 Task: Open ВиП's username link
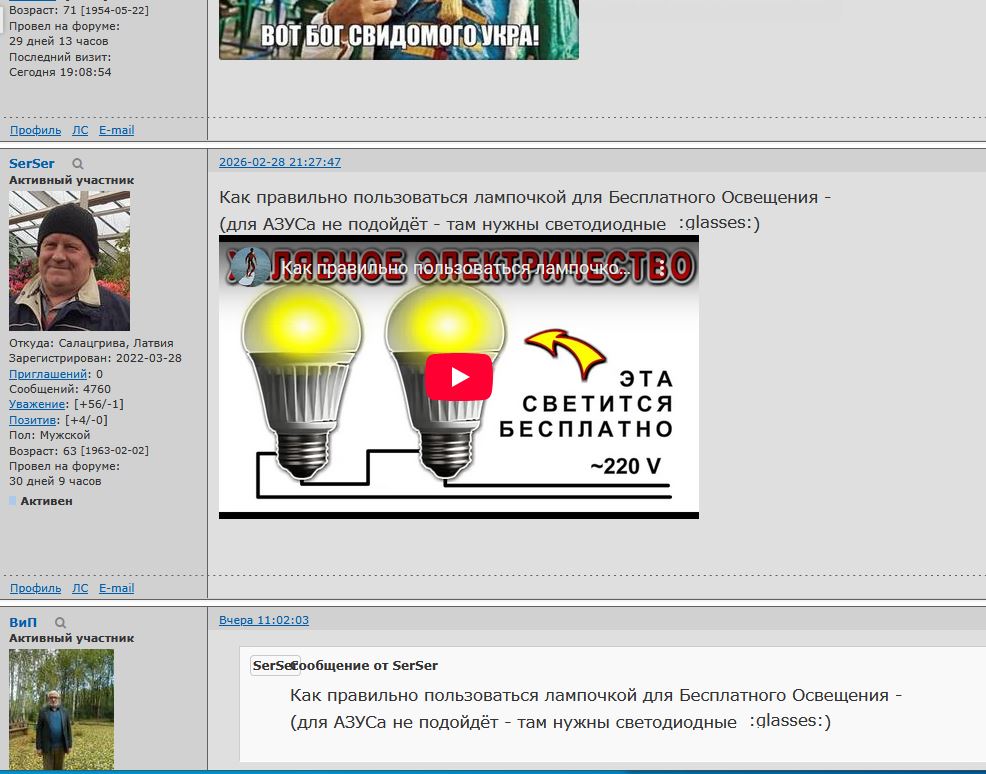(23, 622)
